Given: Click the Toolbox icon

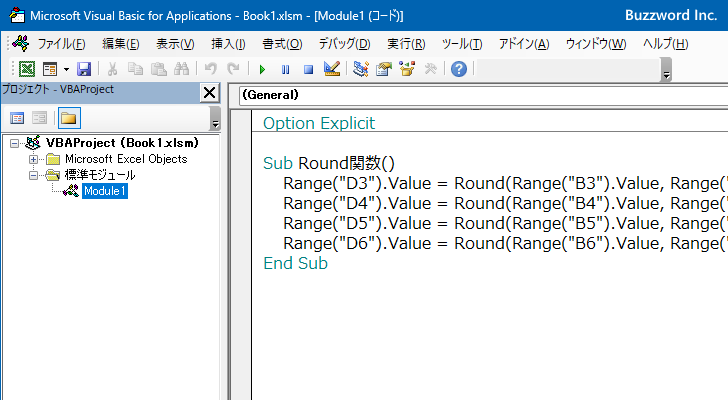Looking at the screenshot, I should 430,69.
